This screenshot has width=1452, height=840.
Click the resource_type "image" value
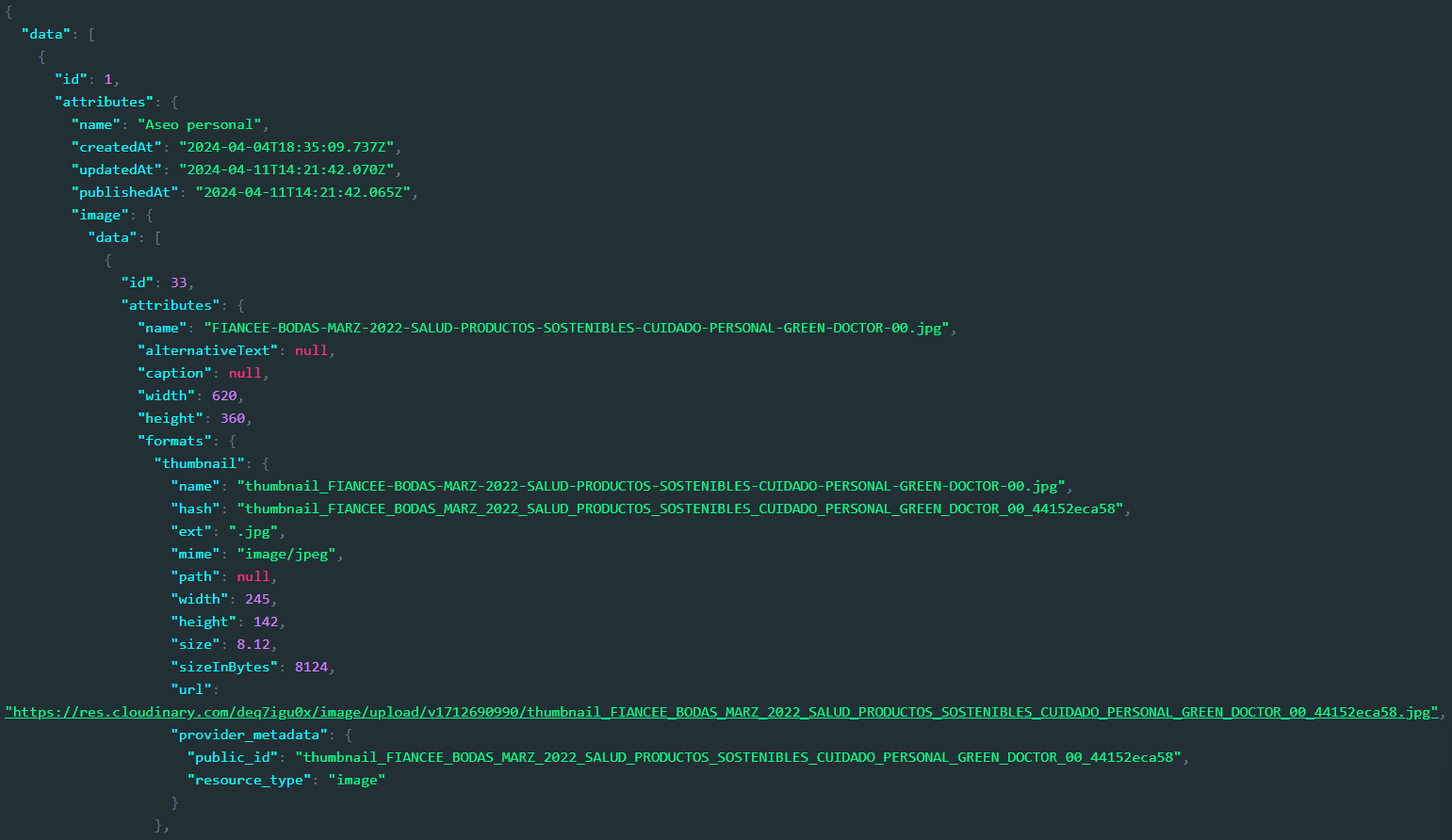356,780
